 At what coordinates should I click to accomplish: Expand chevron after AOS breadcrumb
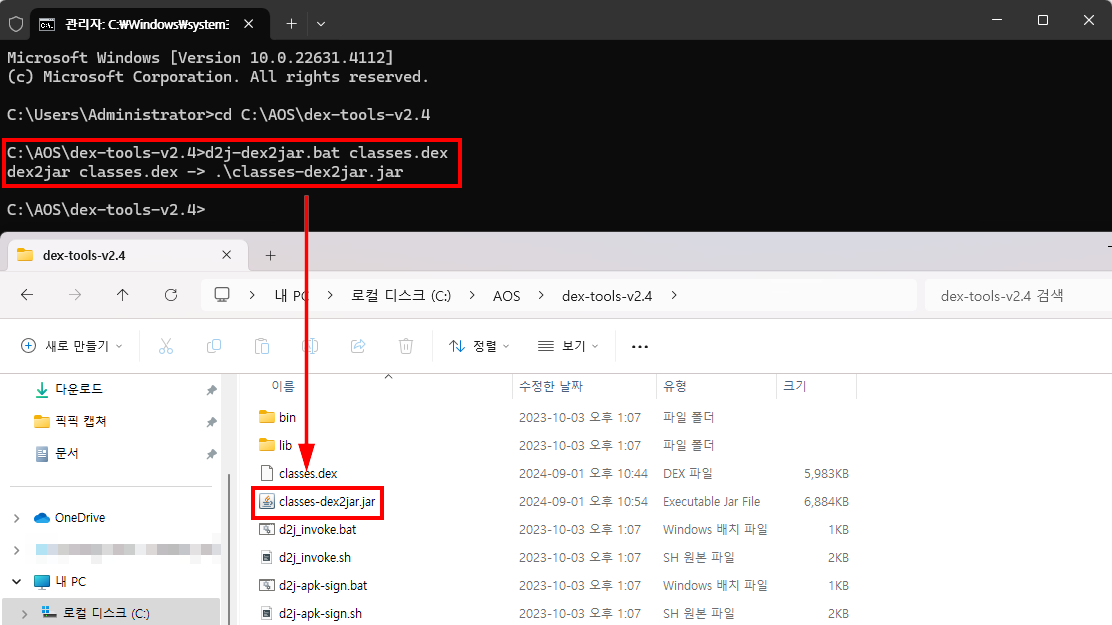(541, 295)
